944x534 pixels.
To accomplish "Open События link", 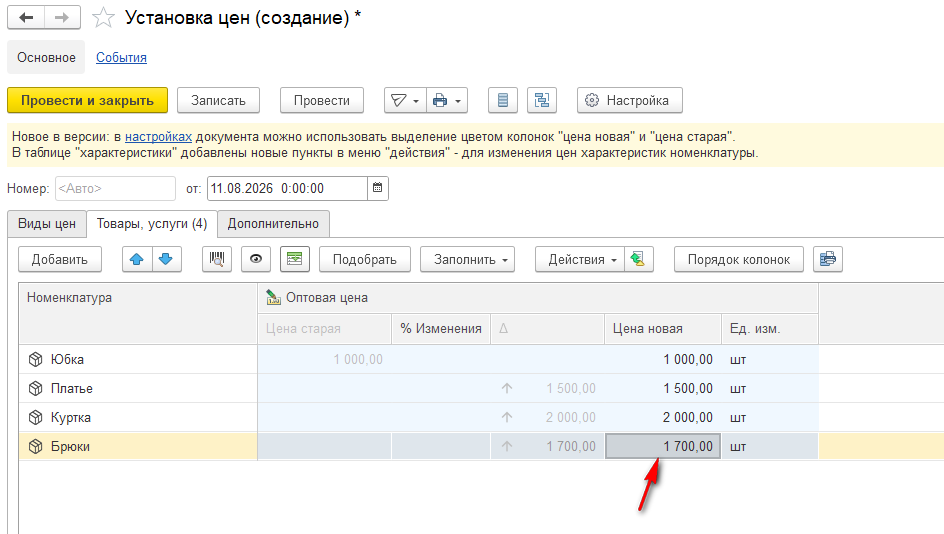I will 122,58.
